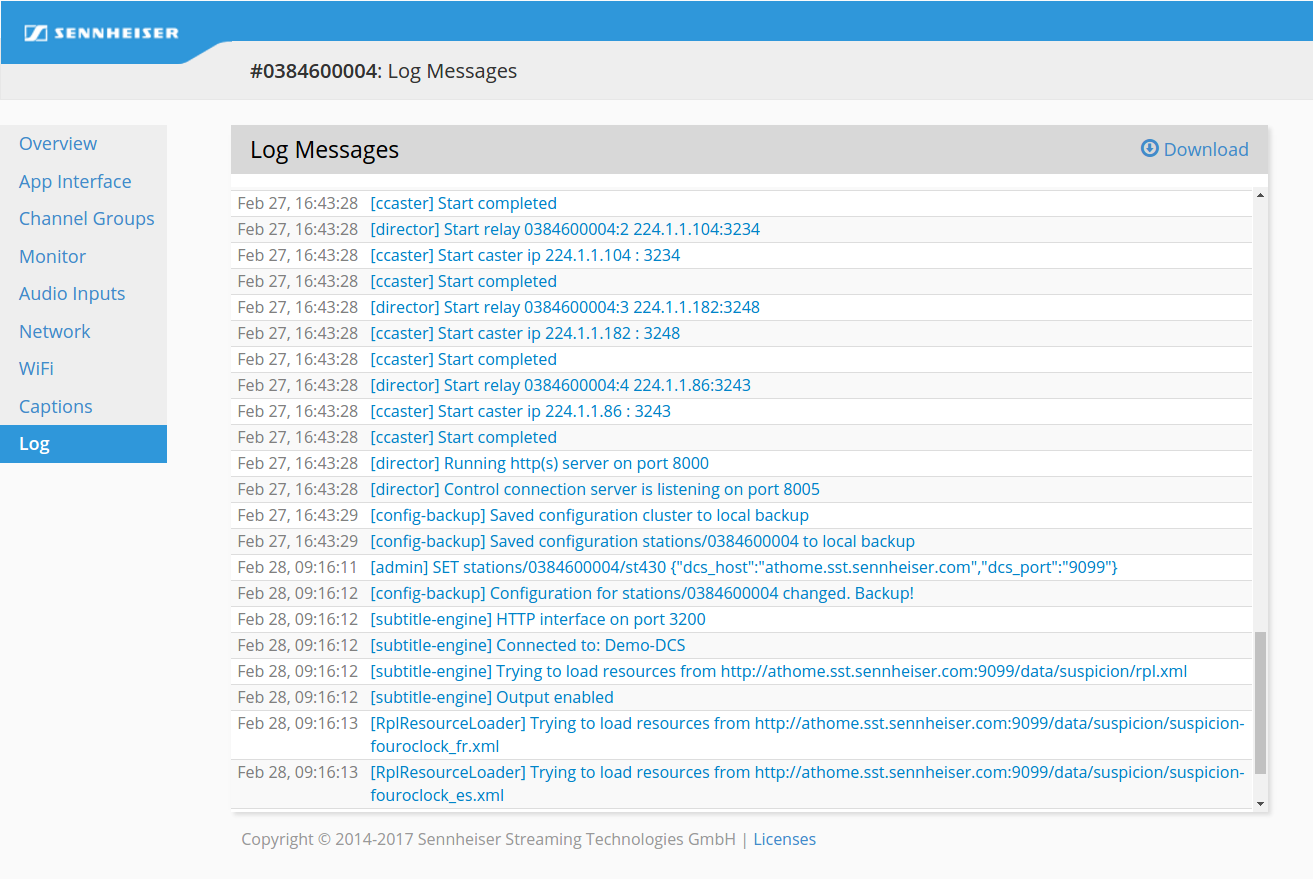
Task: Navigate to Audio Inputs
Action: 72,294
